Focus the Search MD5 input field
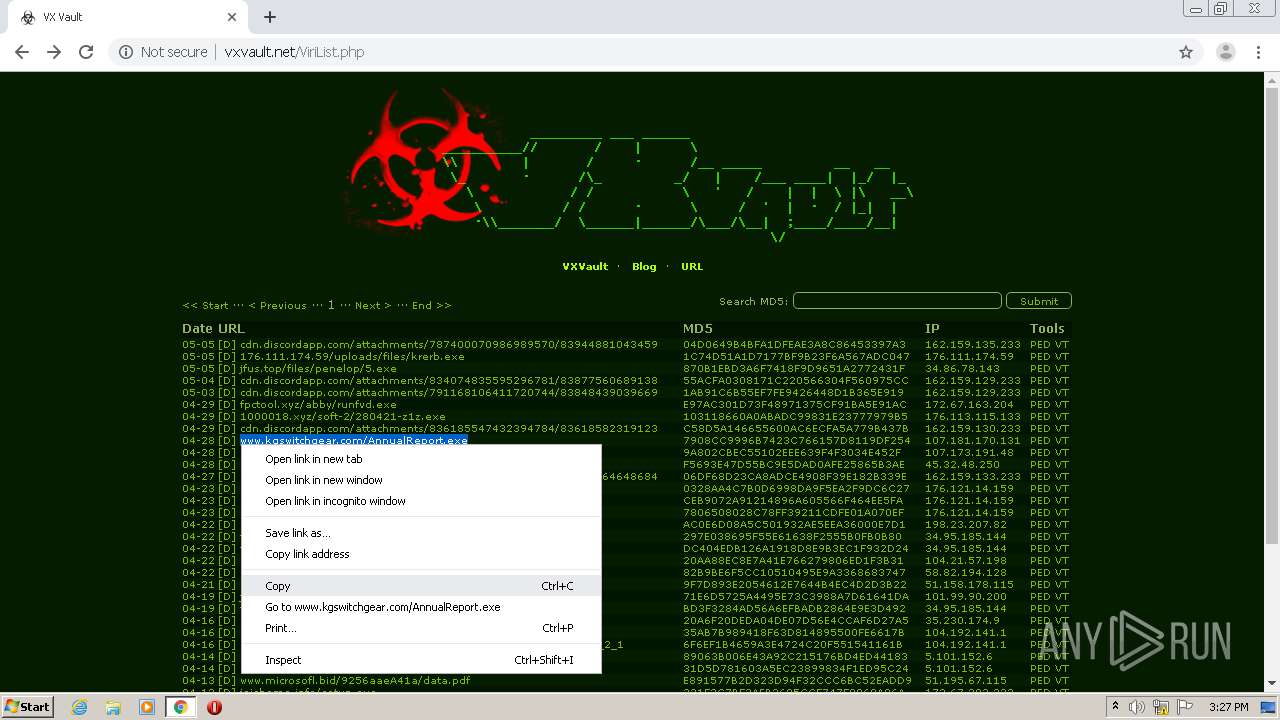 (897, 300)
